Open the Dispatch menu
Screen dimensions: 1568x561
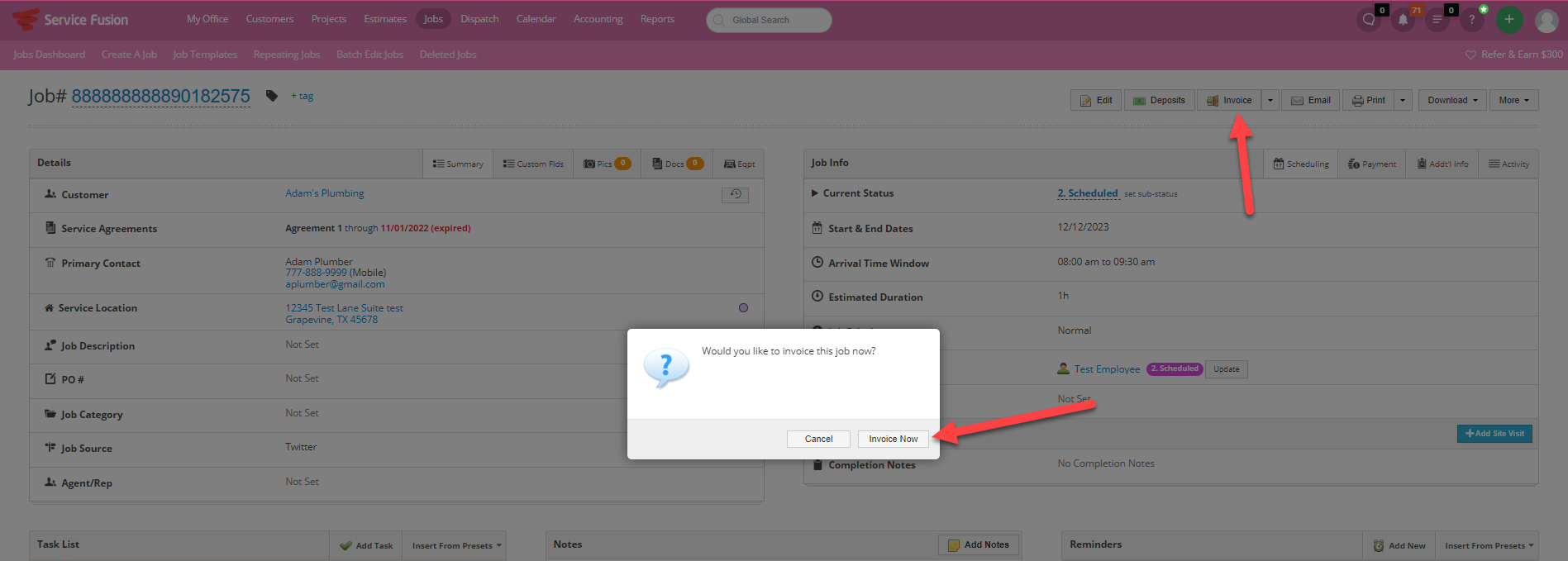479,19
